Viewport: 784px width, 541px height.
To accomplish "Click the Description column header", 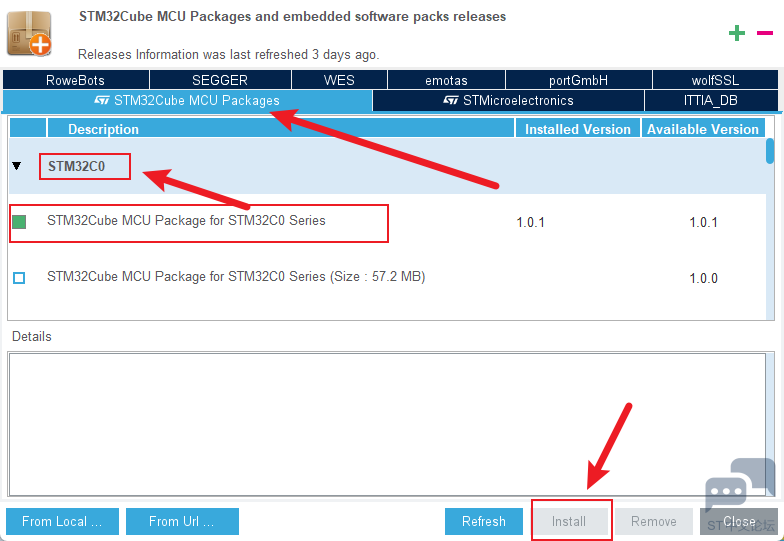I will tap(280, 129).
